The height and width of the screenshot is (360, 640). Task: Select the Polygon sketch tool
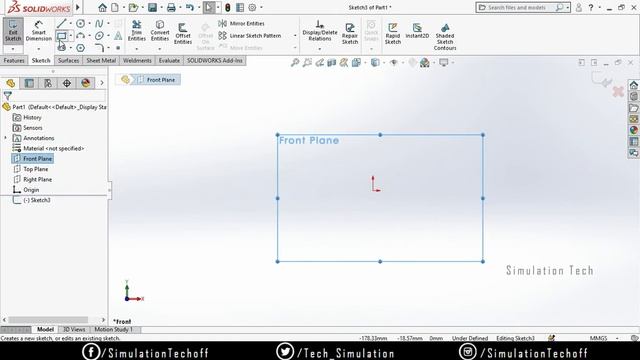[80, 48]
